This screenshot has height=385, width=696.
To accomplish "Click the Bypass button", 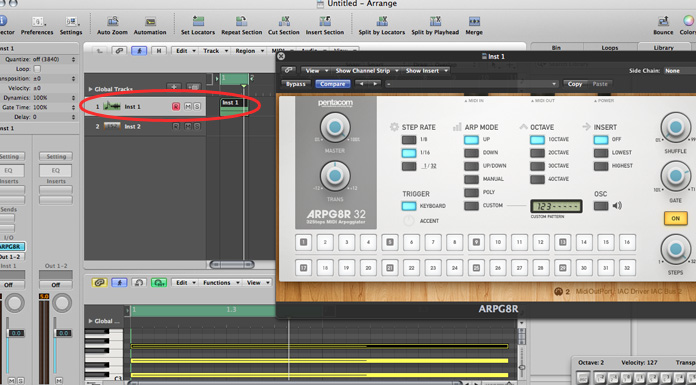I will [296, 84].
